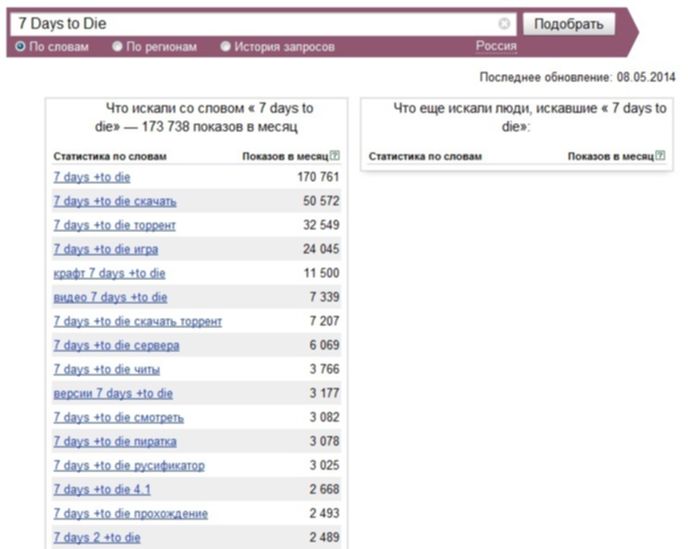Open the 7 days +to die прохождение link
Viewport: 688px width, 549px height.
[131, 513]
